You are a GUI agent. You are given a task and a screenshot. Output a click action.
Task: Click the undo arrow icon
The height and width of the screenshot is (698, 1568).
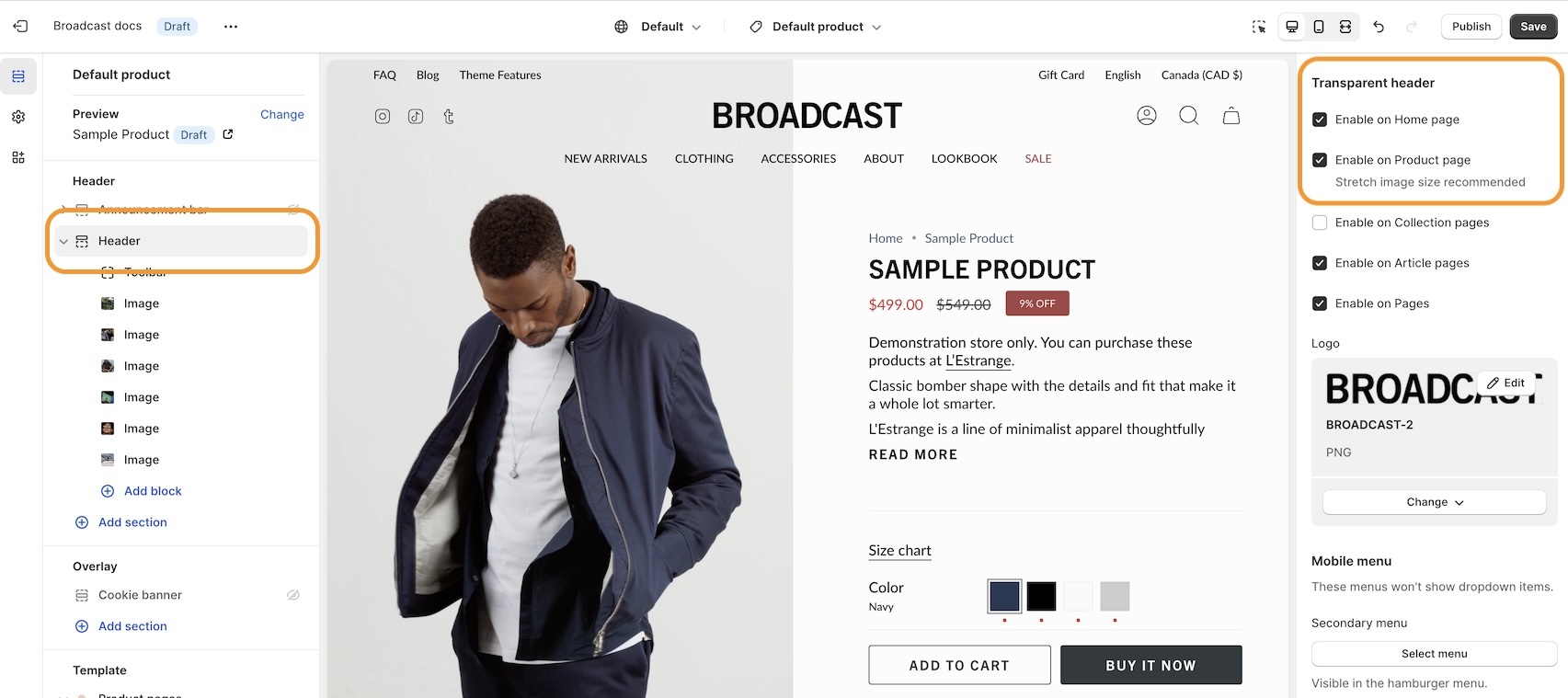point(1379,27)
